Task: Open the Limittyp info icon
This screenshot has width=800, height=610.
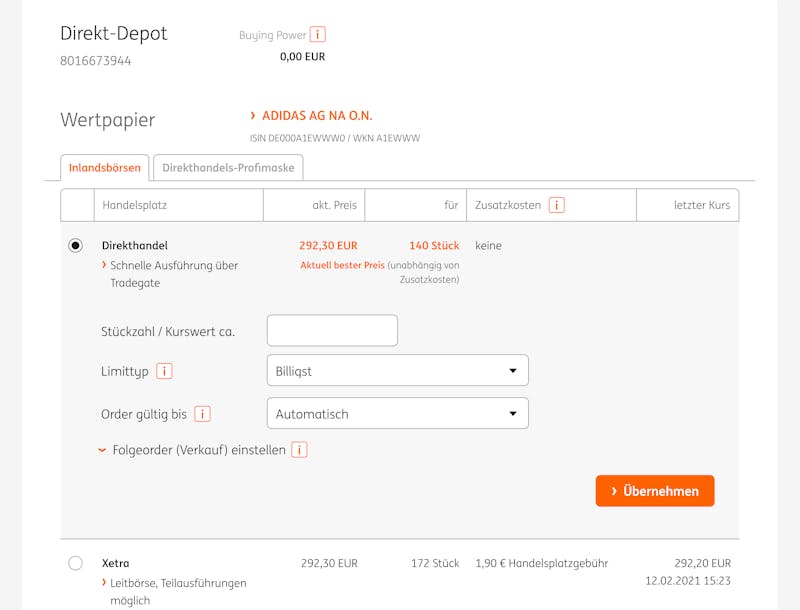Action: (164, 371)
